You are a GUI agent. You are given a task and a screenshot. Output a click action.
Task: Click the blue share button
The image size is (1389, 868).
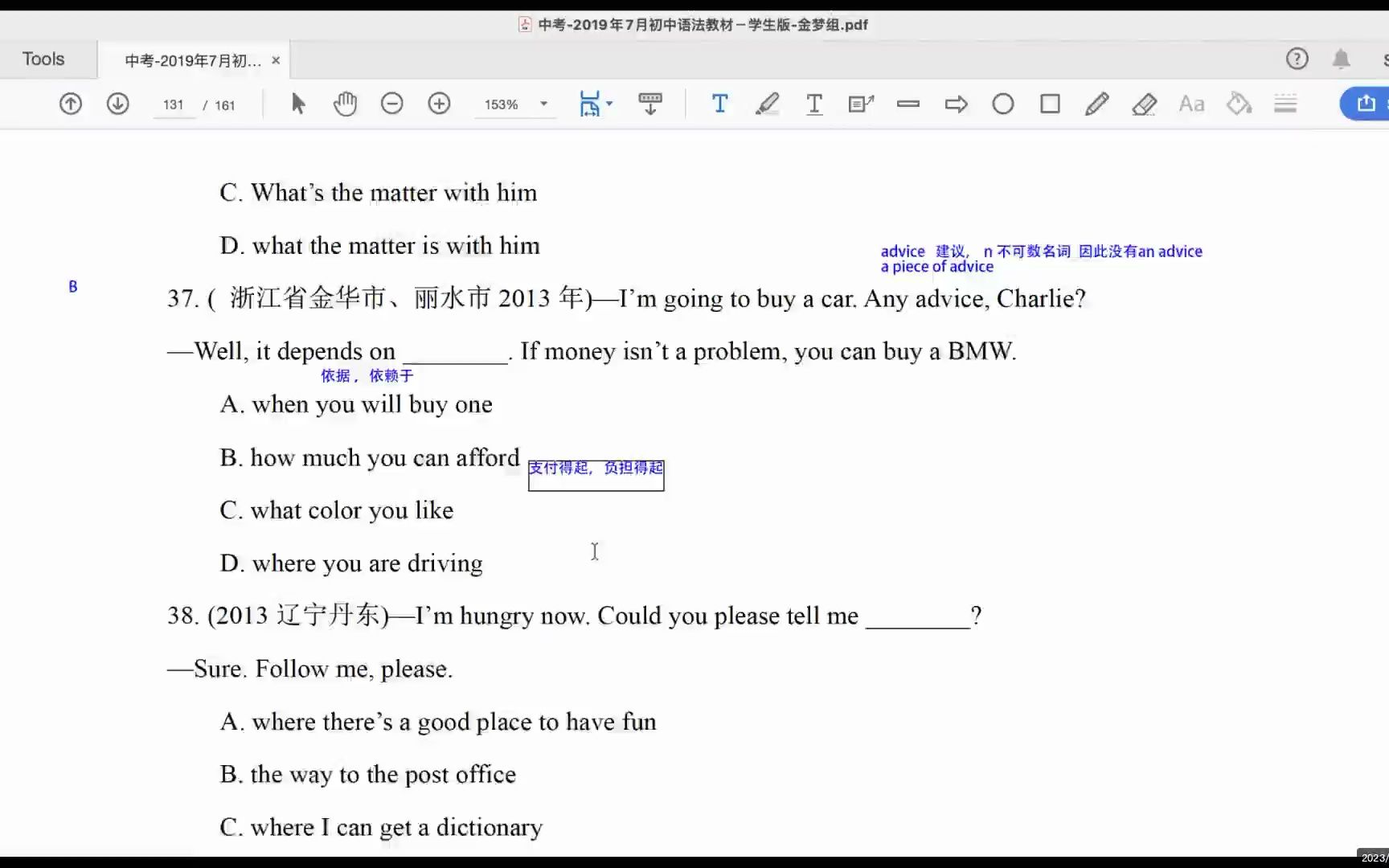pyautogui.click(x=1365, y=104)
